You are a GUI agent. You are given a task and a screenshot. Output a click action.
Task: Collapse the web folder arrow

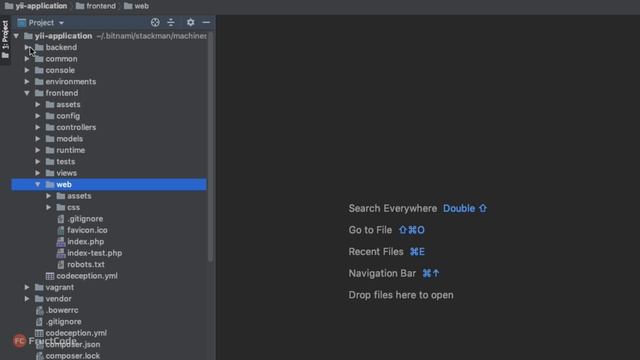tap(38, 184)
